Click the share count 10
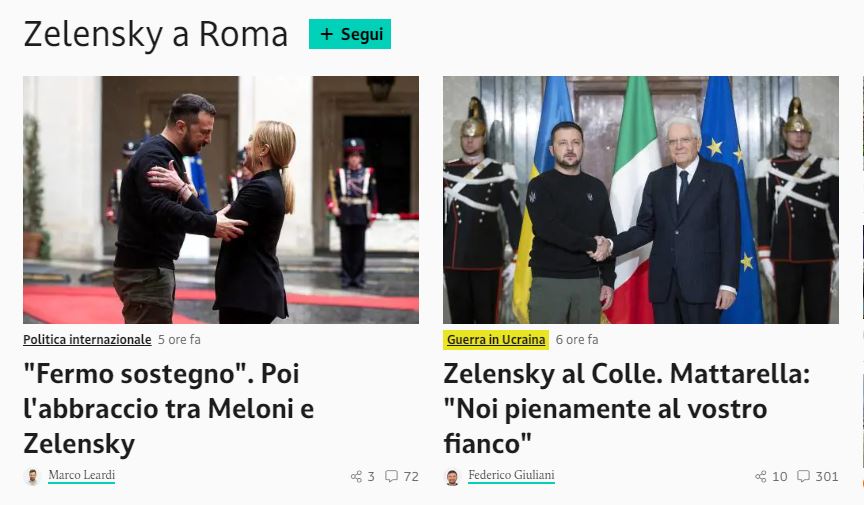 [x=780, y=476]
